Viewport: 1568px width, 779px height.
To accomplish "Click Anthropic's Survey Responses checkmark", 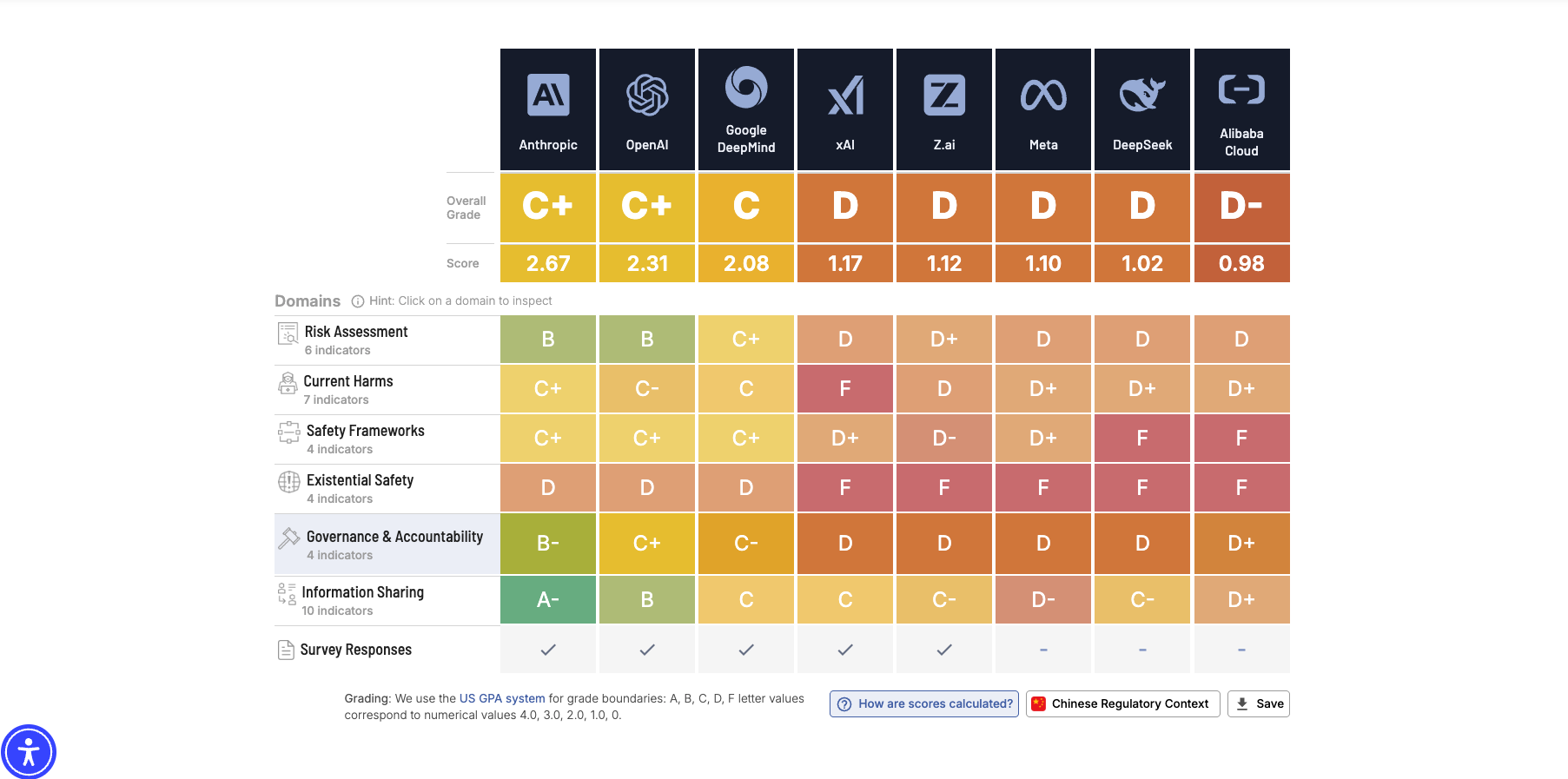I will (547, 649).
